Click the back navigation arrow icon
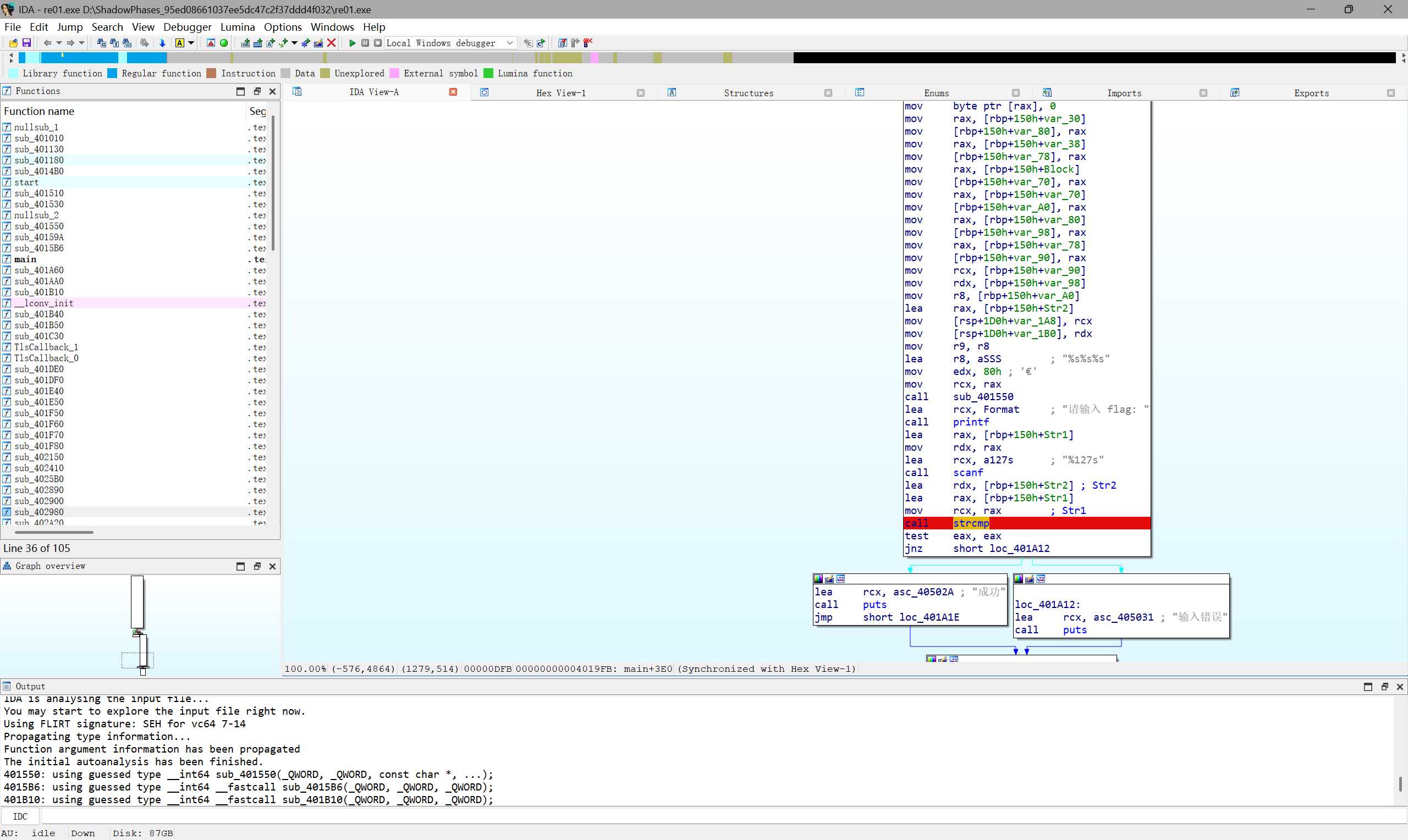 coord(47,43)
